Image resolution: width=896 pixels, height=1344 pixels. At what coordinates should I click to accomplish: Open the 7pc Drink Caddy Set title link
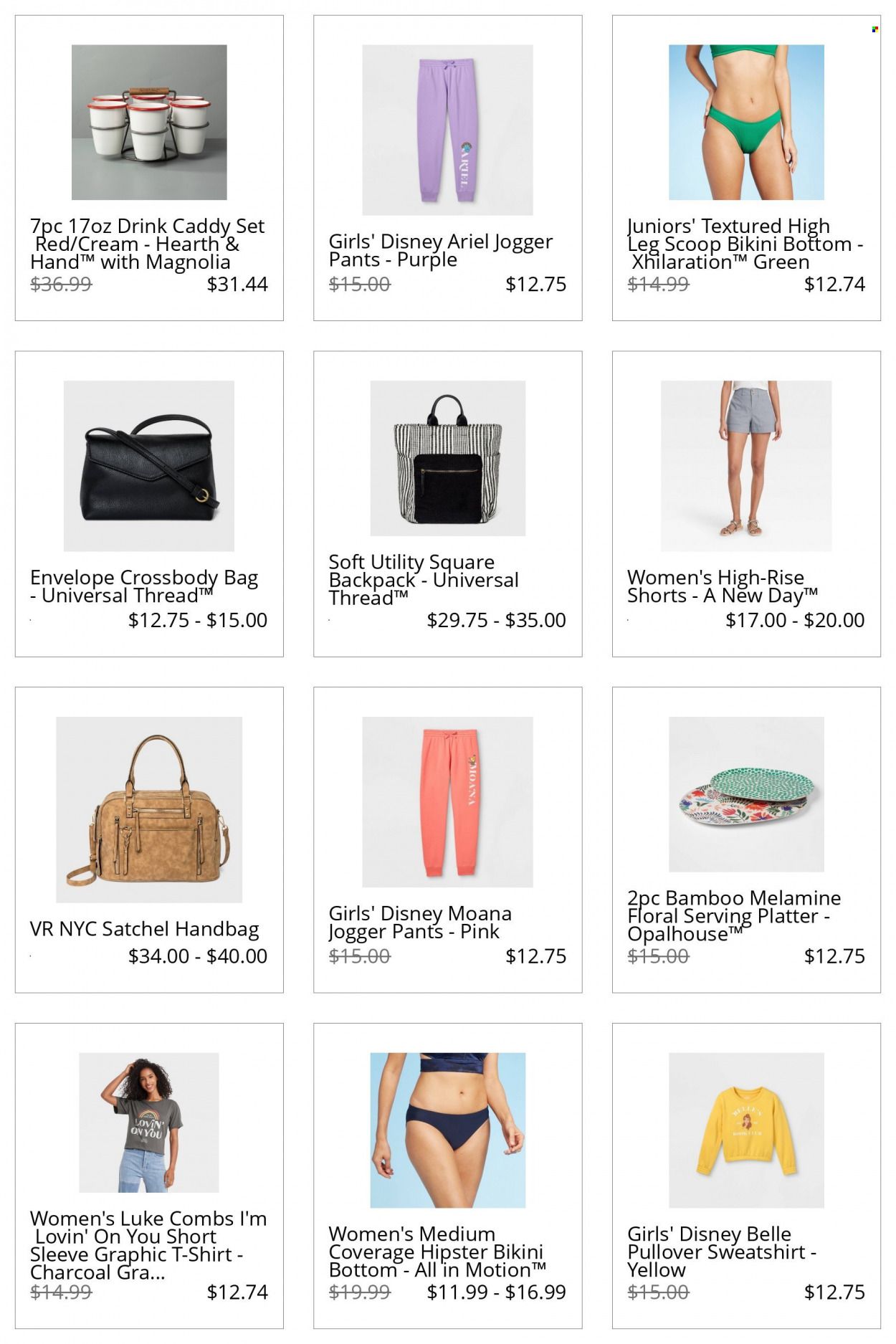point(148,244)
